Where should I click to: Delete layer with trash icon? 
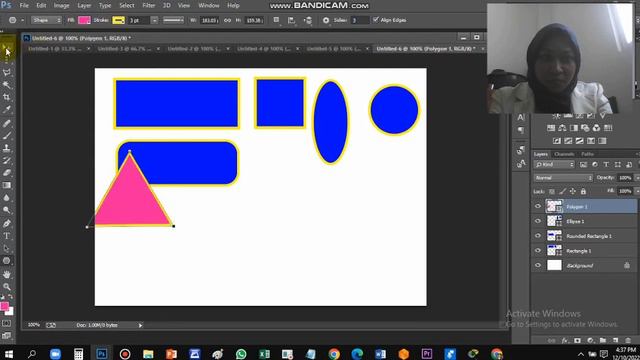(x=628, y=340)
